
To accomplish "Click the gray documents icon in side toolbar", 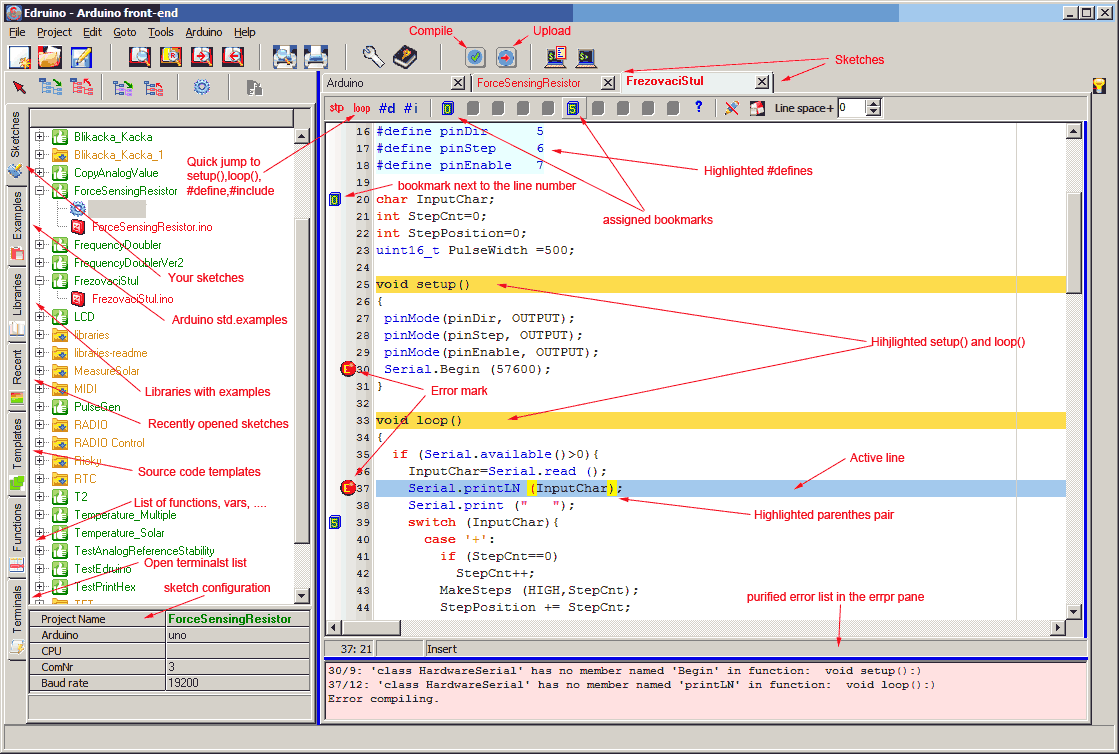I will pyautogui.click(x=254, y=88).
